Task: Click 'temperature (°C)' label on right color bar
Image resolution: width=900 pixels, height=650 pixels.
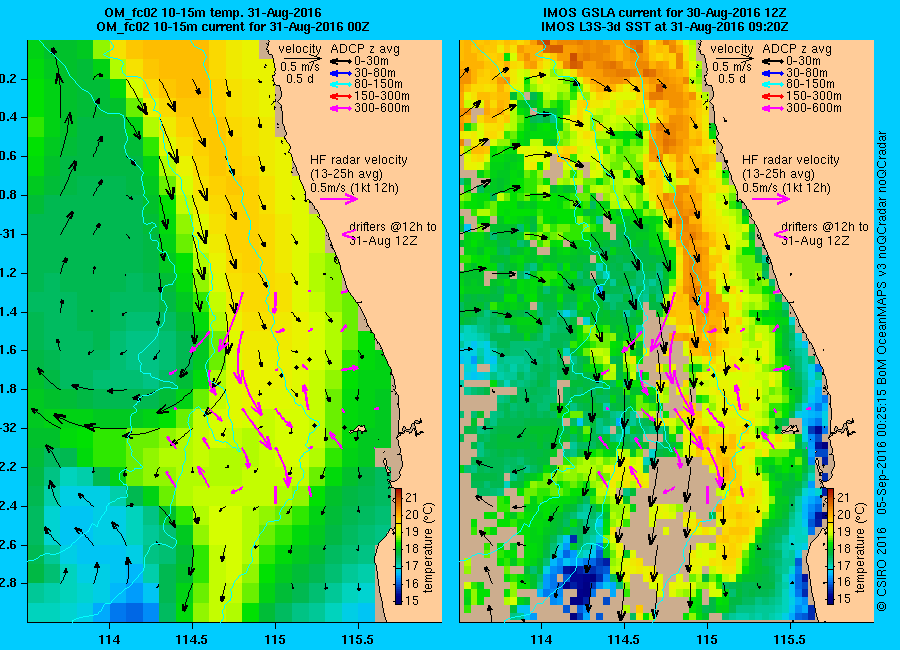Action: click(861, 548)
